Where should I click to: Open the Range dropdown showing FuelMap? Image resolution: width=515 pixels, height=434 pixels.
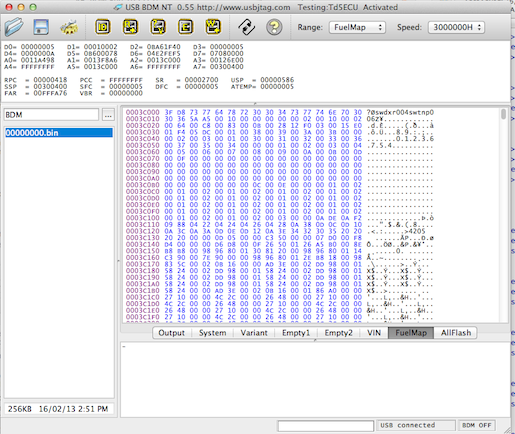click(357, 27)
